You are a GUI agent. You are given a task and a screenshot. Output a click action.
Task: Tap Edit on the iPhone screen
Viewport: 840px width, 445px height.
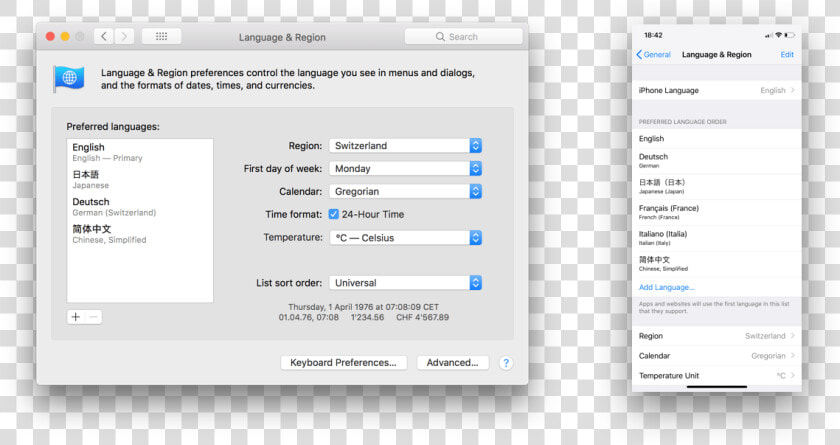787,55
